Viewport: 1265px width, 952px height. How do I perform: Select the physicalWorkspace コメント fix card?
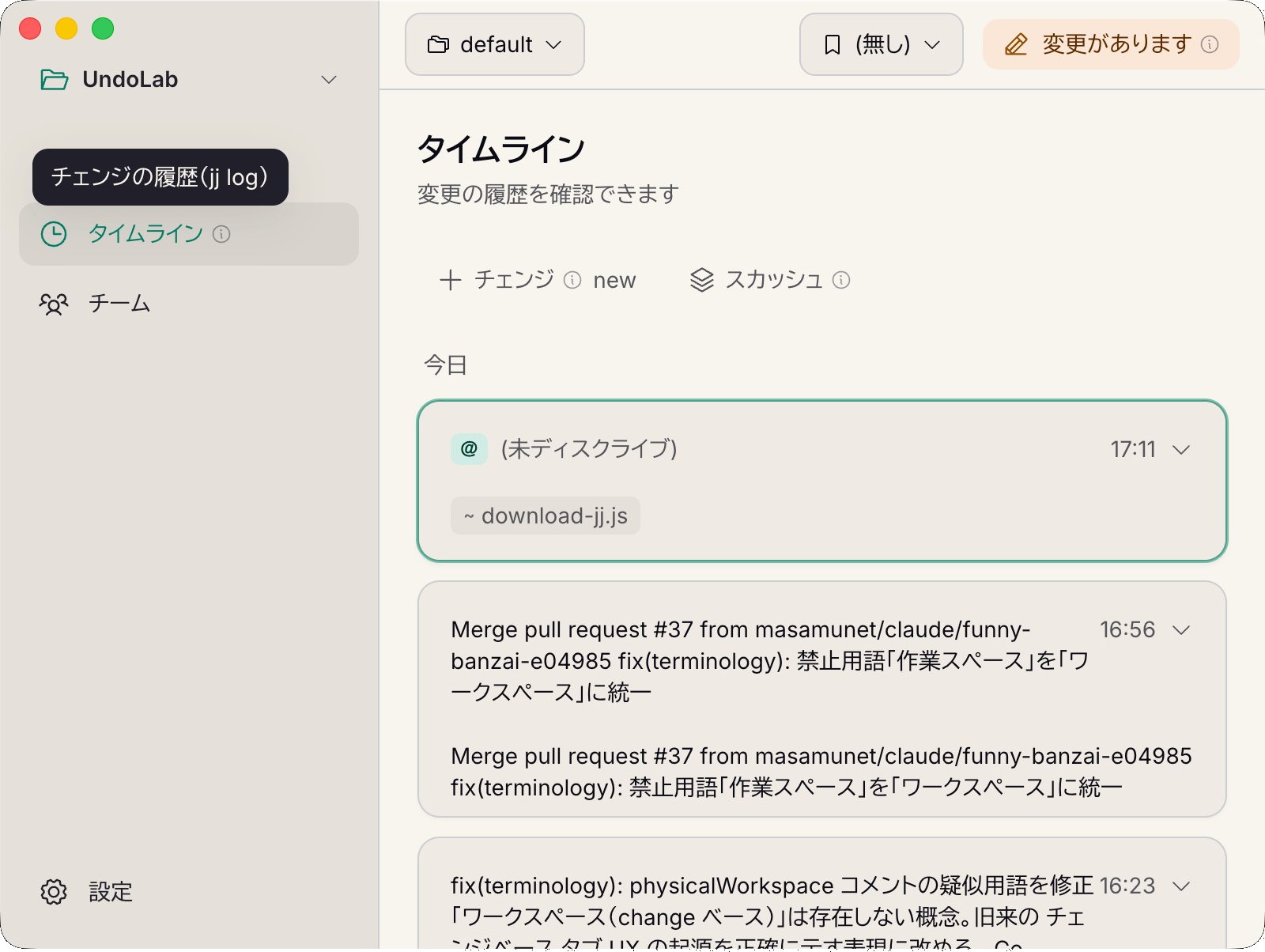click(822, 893)
